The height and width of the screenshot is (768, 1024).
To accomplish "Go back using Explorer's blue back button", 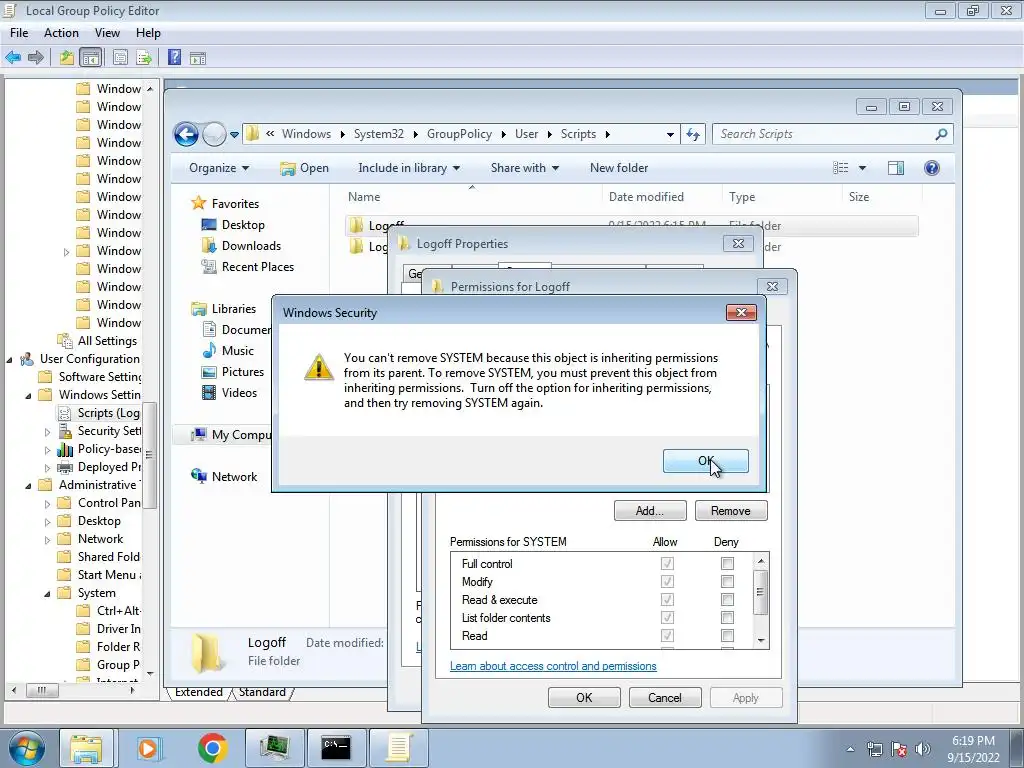I will [186, 135].
